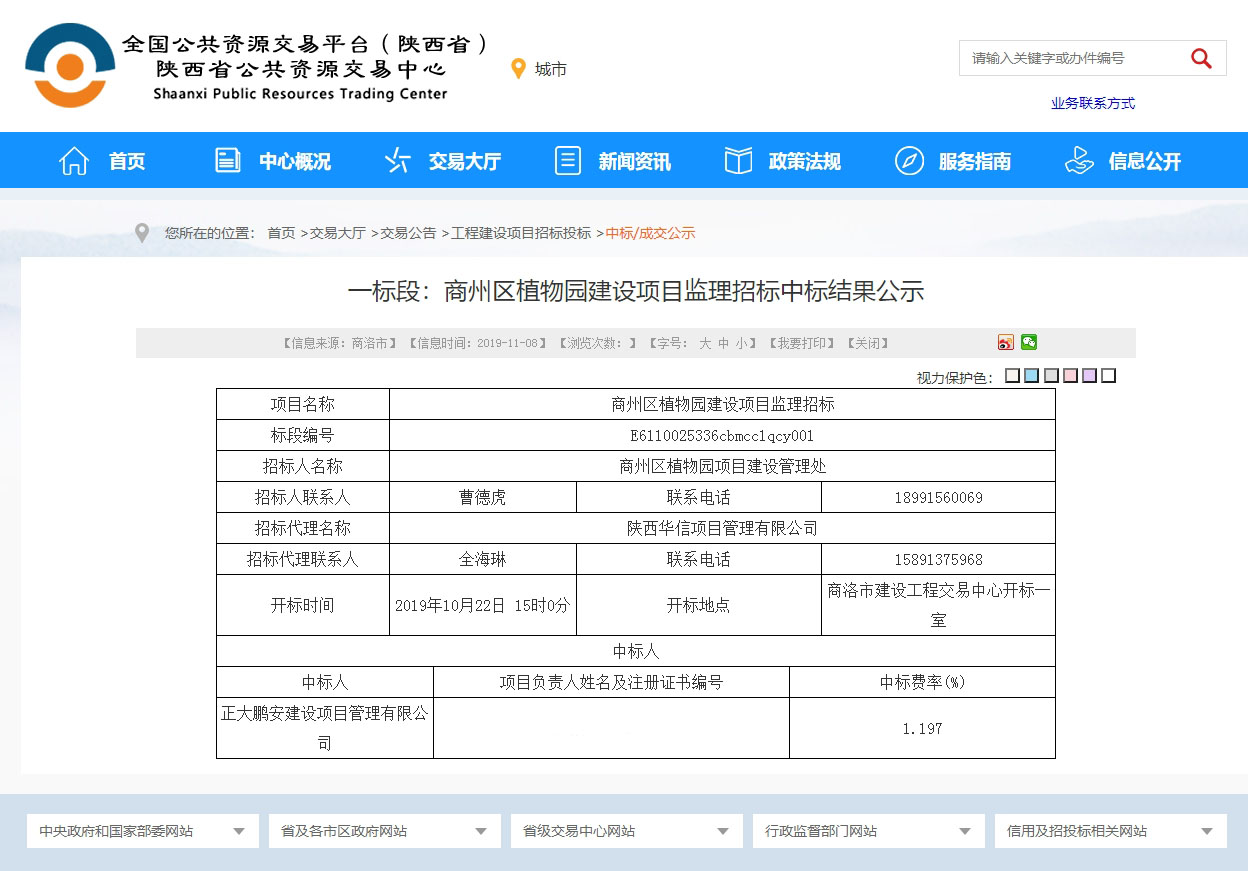Image resolution: width=1248 pixels, height=871 pixels.
Task: Select the light blue eye-protection color
Action: coord(1032,376)
